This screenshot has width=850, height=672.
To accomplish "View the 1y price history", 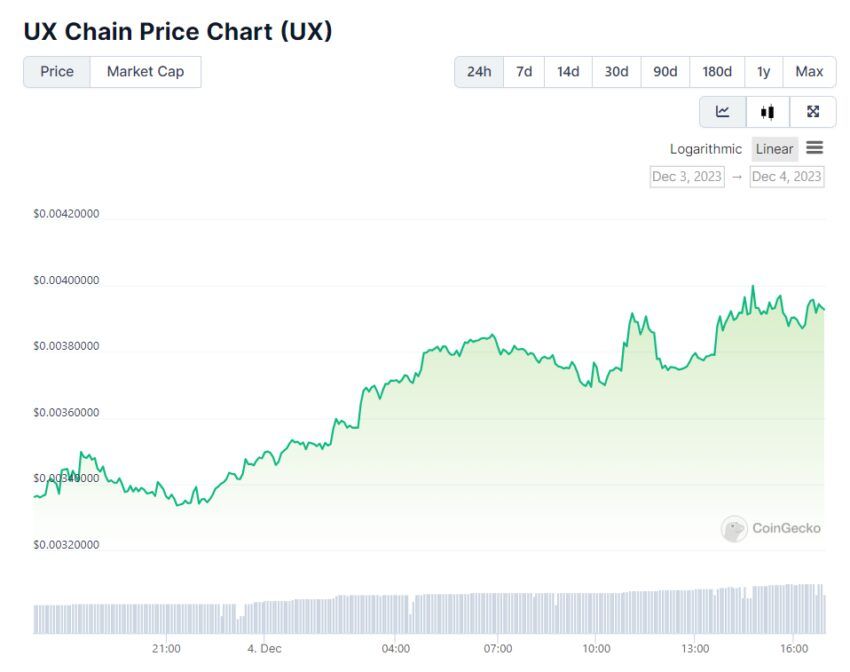I will pos(763,72).
